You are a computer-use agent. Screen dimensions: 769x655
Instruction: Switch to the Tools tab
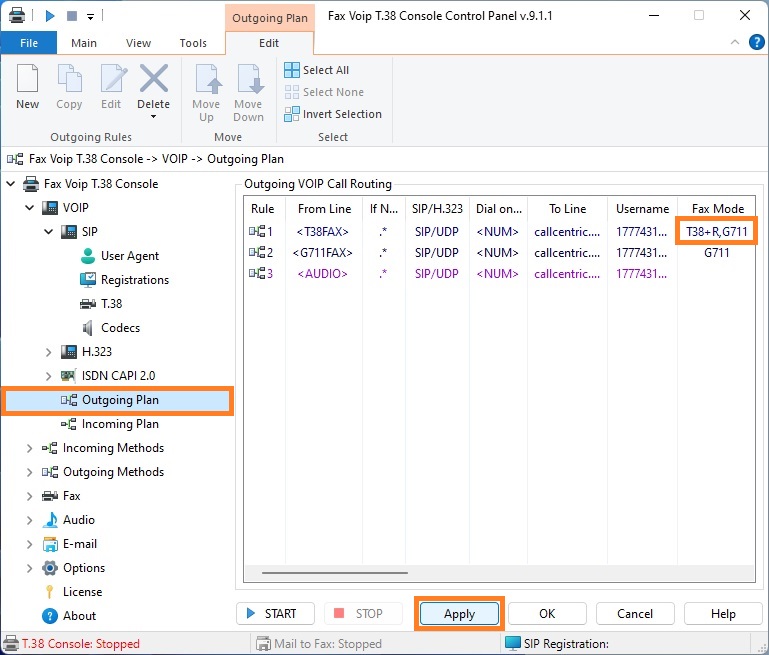[x=193, y=43]
